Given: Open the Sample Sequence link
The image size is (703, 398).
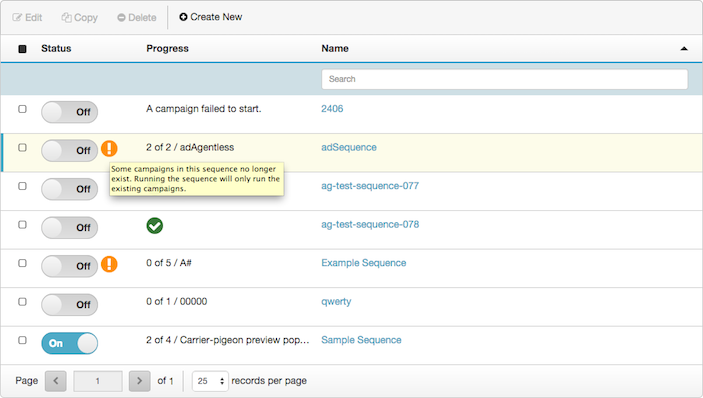Looking at the screenshot, I should tap(361, 340).
